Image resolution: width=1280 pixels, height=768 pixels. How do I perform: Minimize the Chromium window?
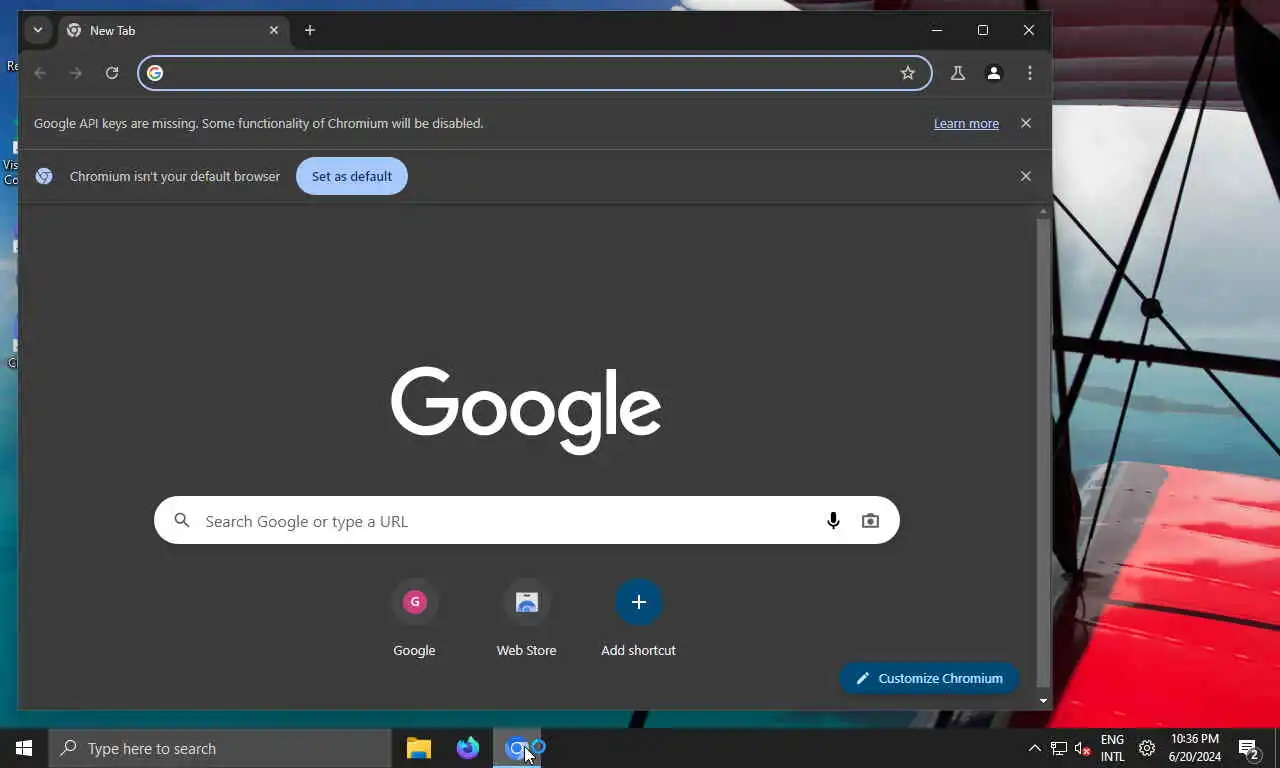click(x=937, y=30)
